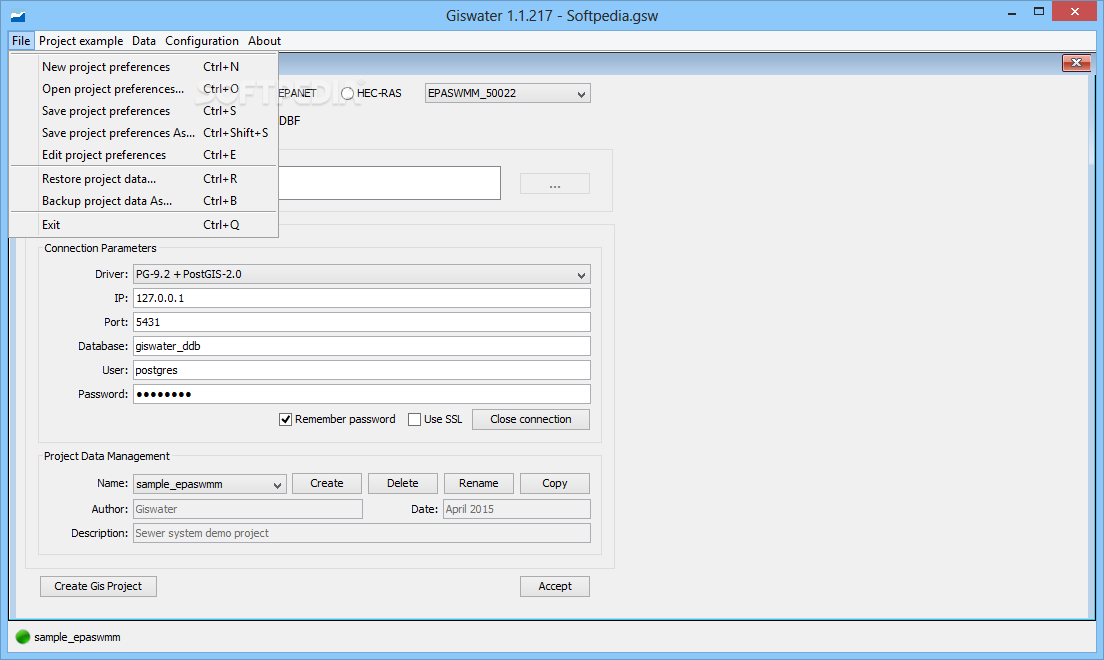This screenshot has width=1104, height=660.
Task: Enable the Use SSL checkbox
Action: click(415, 419)
